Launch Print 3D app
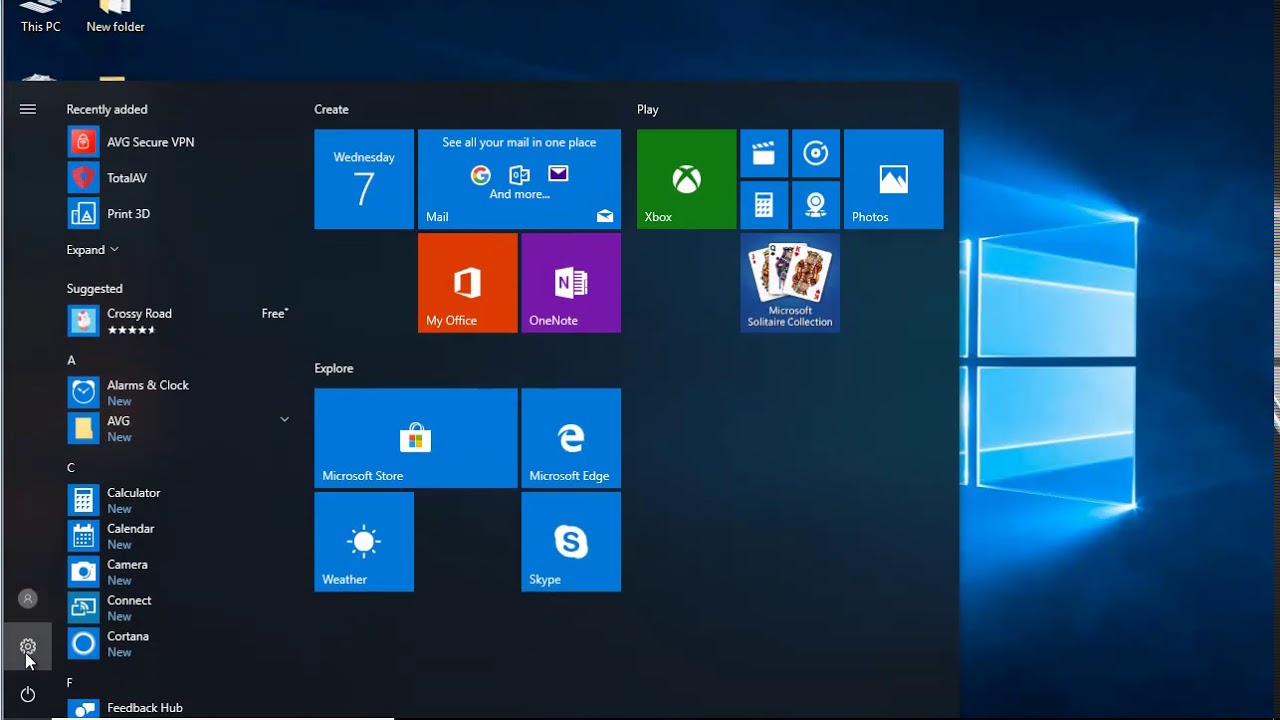Viewport: 1280px width, 720px height. coord(179,214)
